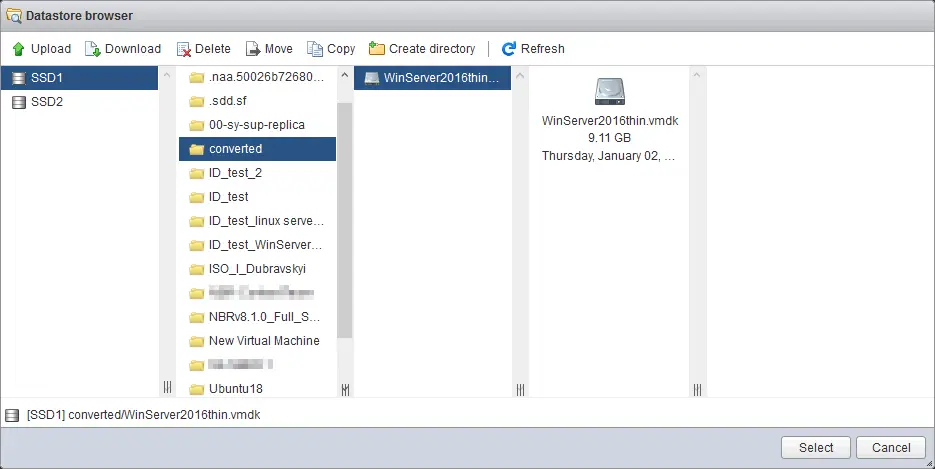Click the Delete icon with red X
Image resolution: width=935 pixels, height=469 pixels.
point(184,49)
